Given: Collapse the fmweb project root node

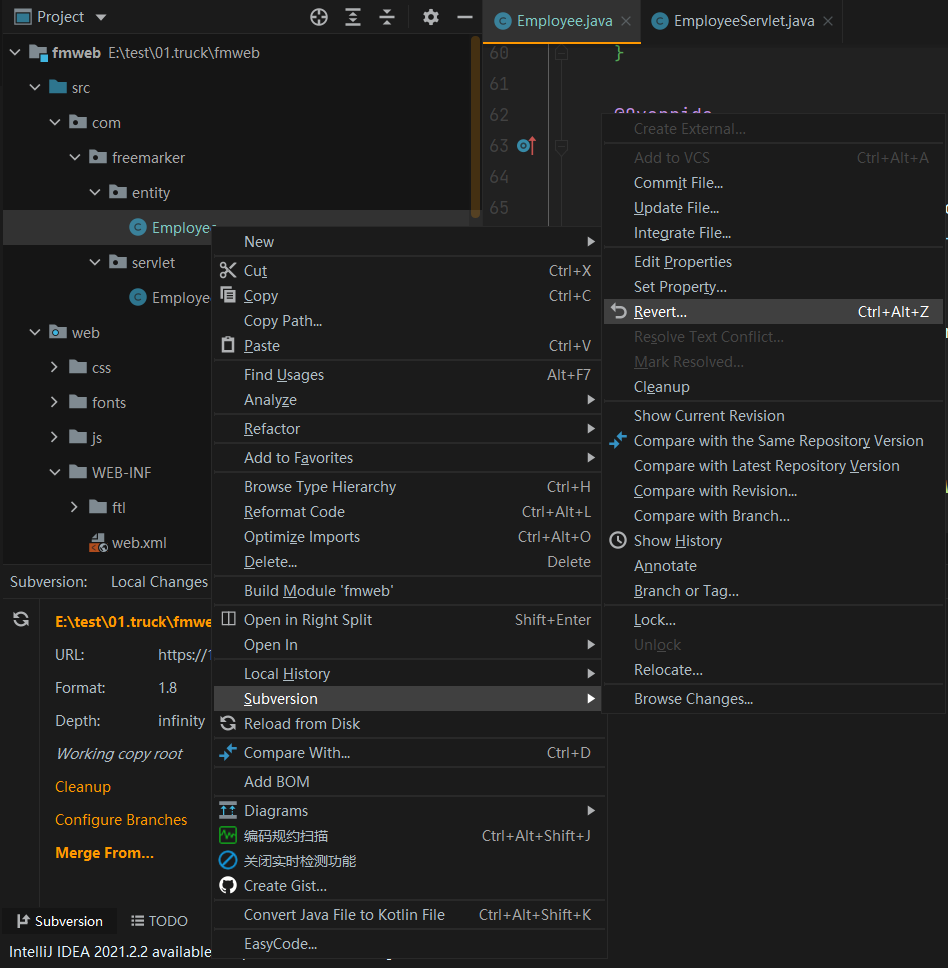Looking at the screenshot, I should (x=15, y=52).
